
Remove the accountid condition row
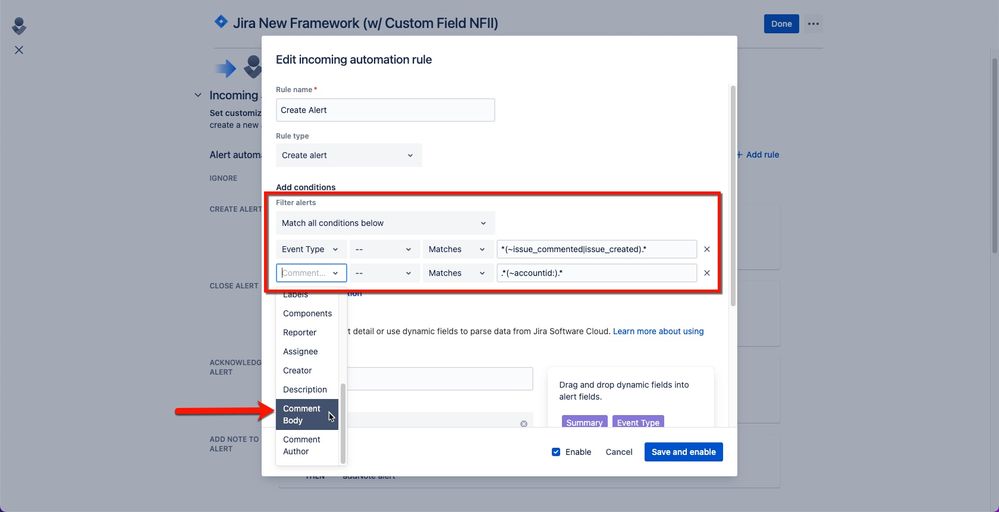click(707, 273)
